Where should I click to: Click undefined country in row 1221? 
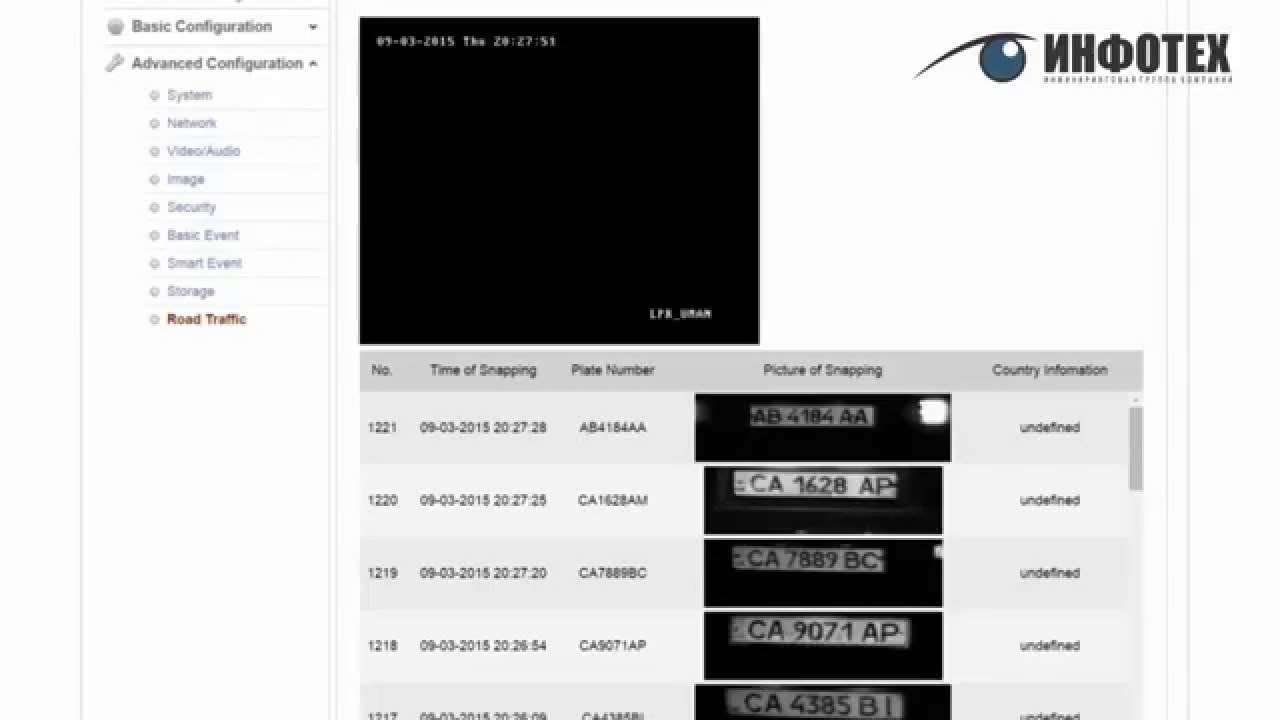click(1050, 427)
